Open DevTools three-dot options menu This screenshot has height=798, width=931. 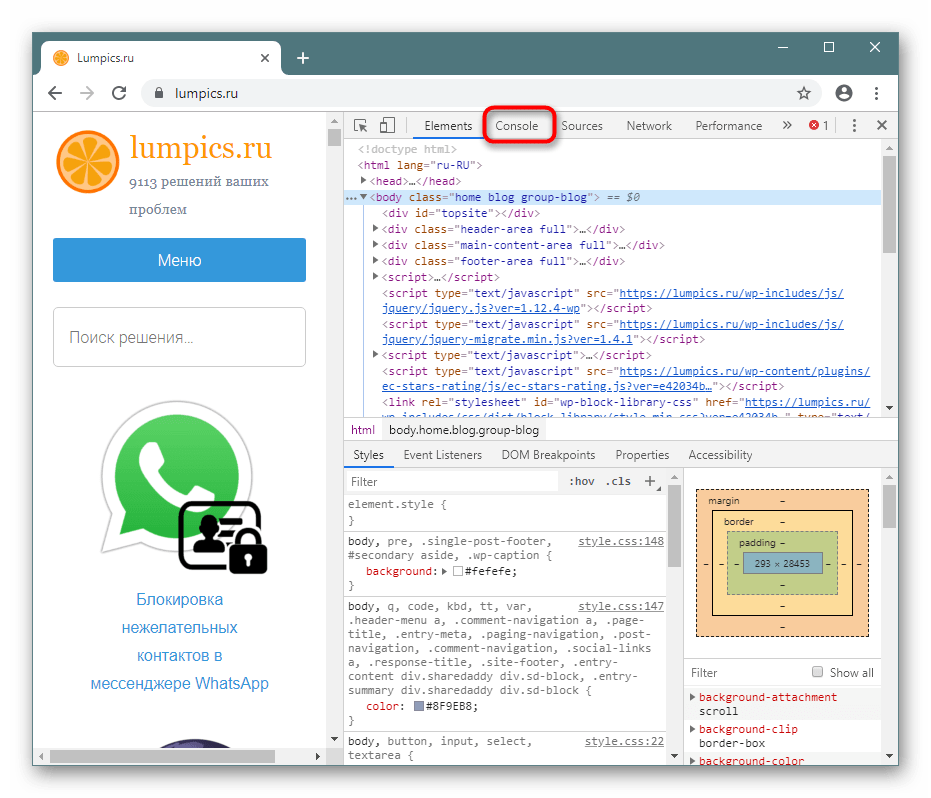[854, 126]
